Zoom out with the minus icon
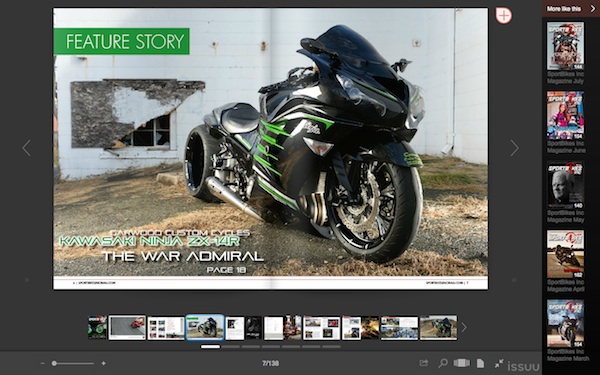Image resolution: width=600 pixels, height=375 pixels. (x=42, y=363)
